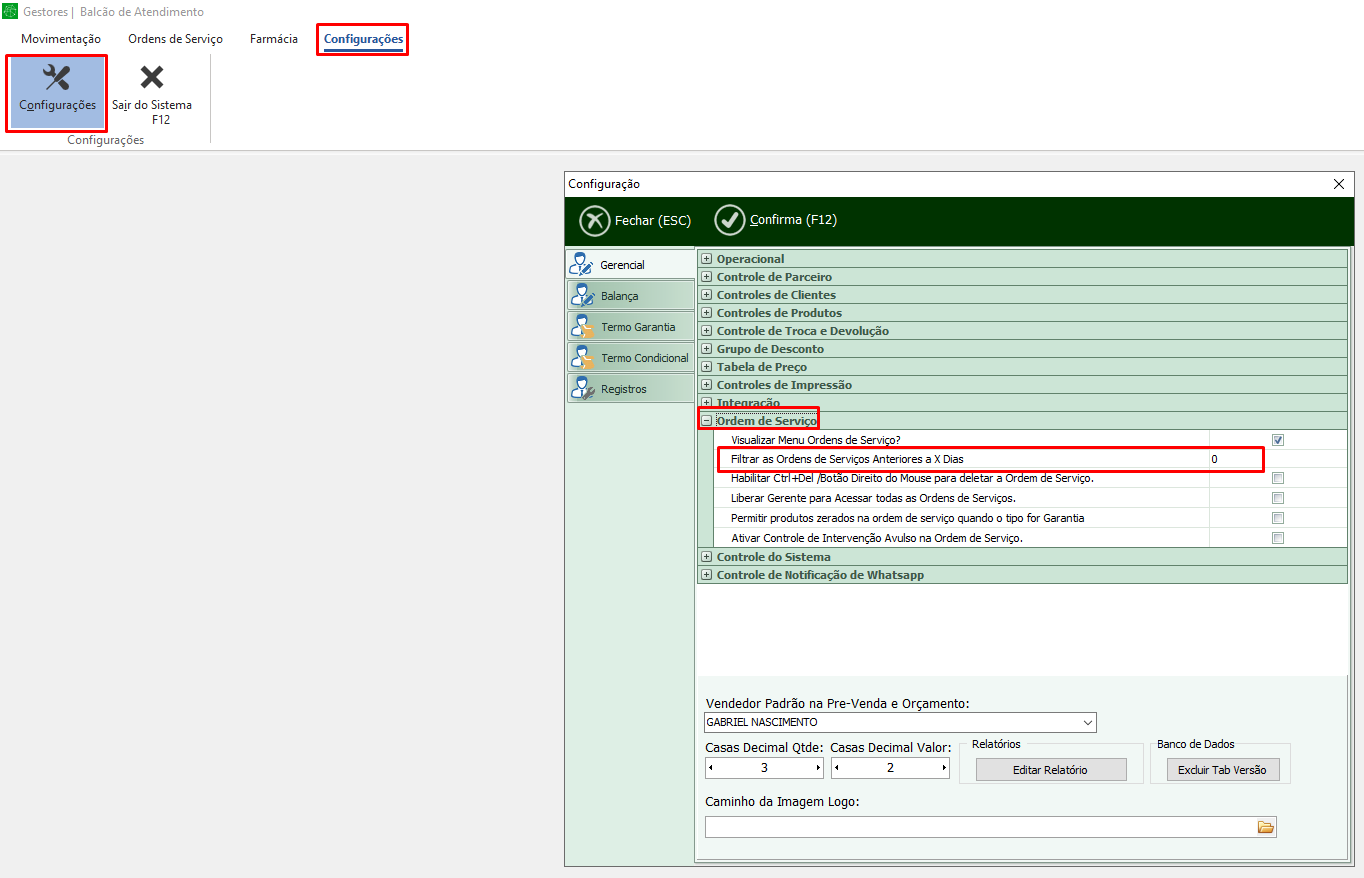Screen dimensions: 1364x878
Task: Check Ativar Controle de Intervenção Avulso
Action: point(1278,538)
